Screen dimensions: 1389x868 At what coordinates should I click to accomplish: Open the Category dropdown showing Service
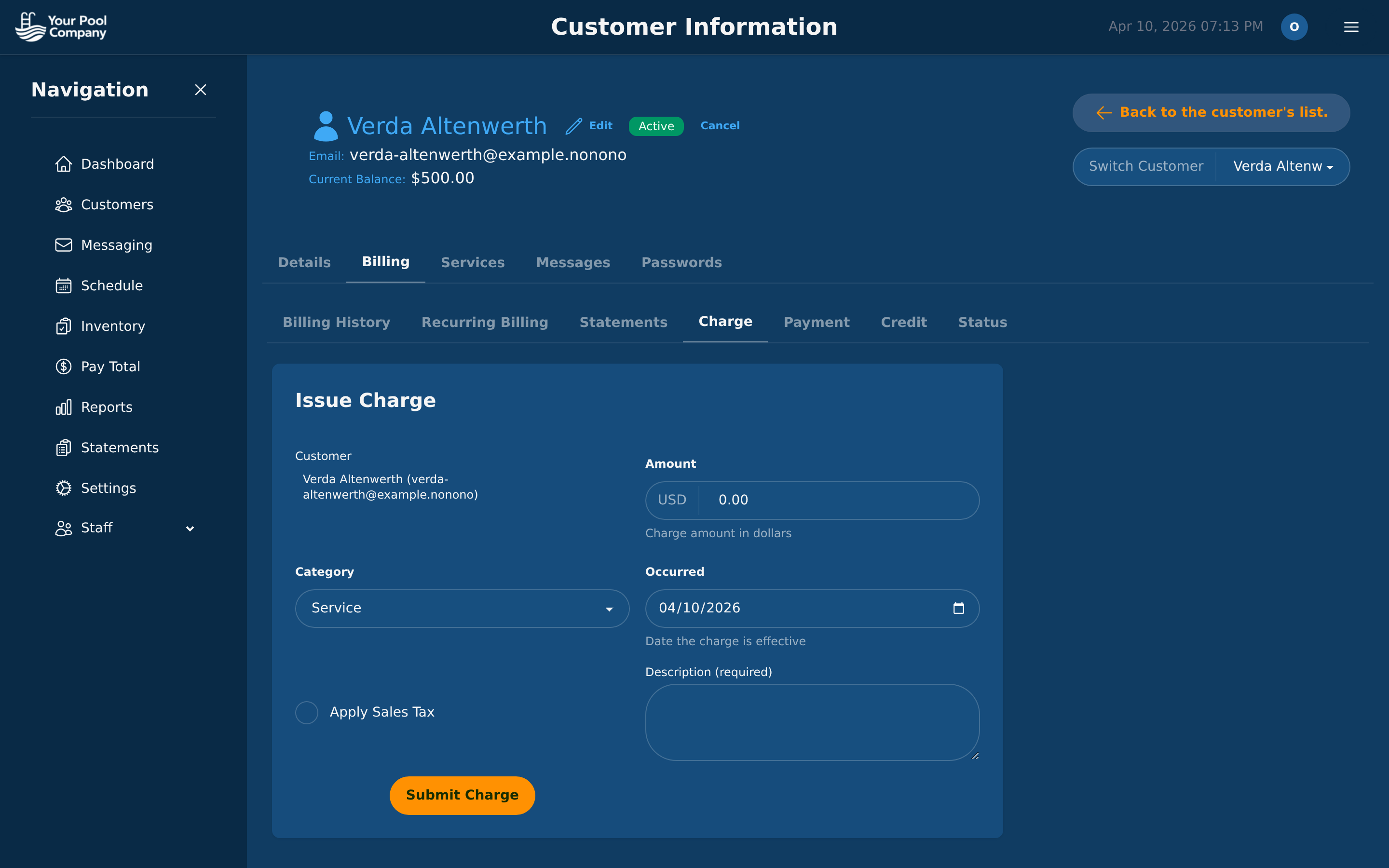click(x=462, y=608)
